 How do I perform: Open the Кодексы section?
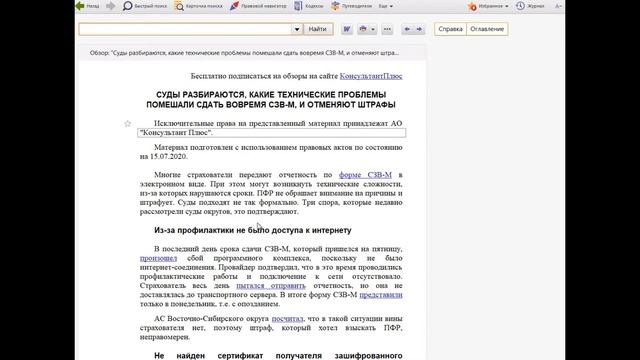(309, 6)
